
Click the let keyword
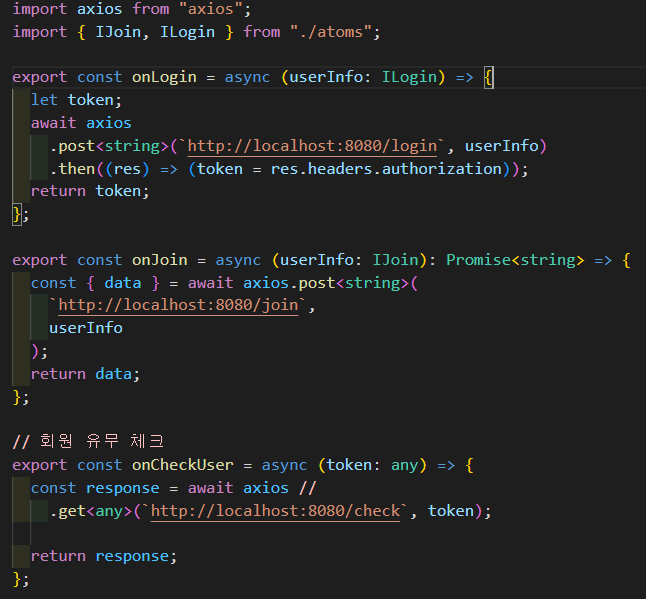[44, 100]
